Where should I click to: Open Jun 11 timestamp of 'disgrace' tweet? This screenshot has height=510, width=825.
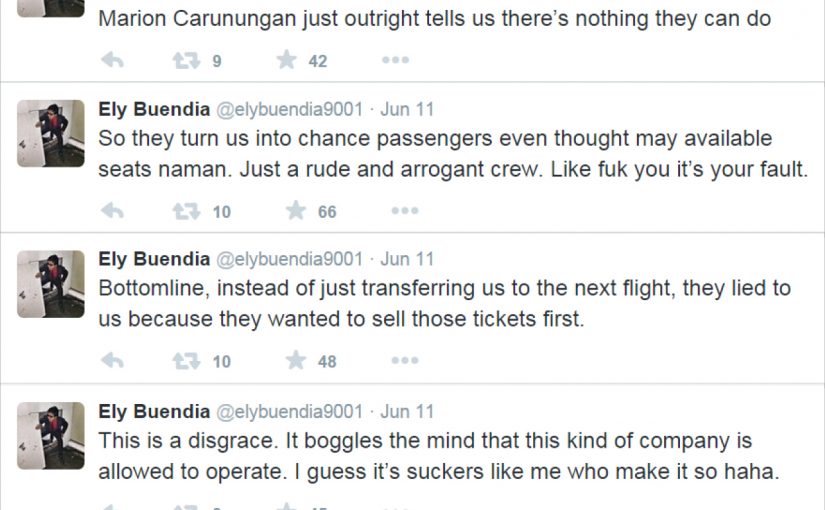(407, 411)
